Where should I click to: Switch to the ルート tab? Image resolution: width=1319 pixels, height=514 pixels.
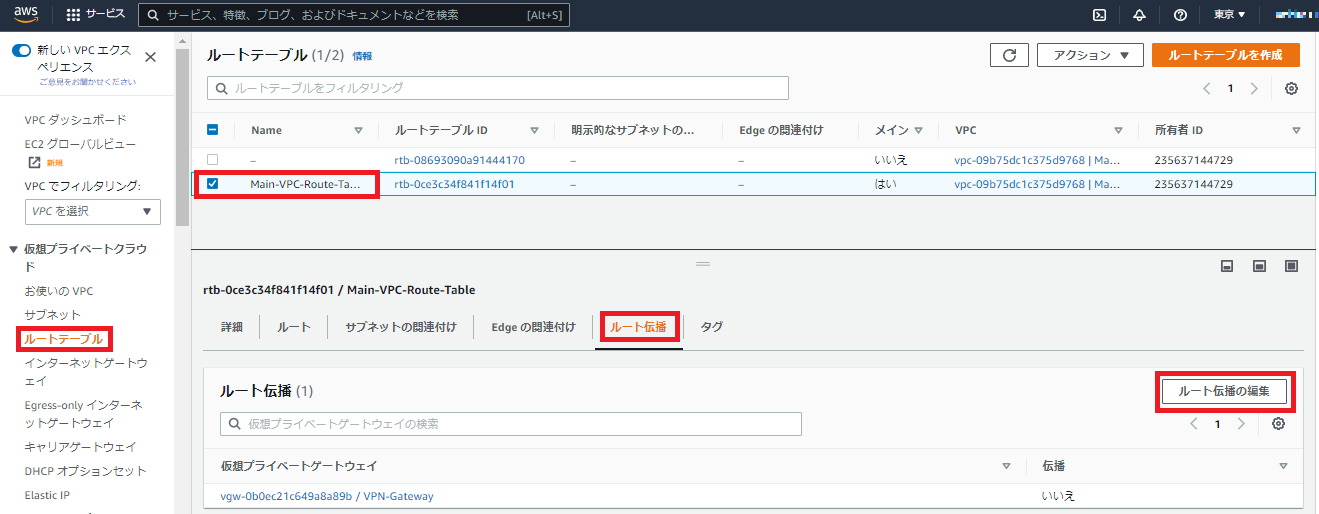click(293, 327)
